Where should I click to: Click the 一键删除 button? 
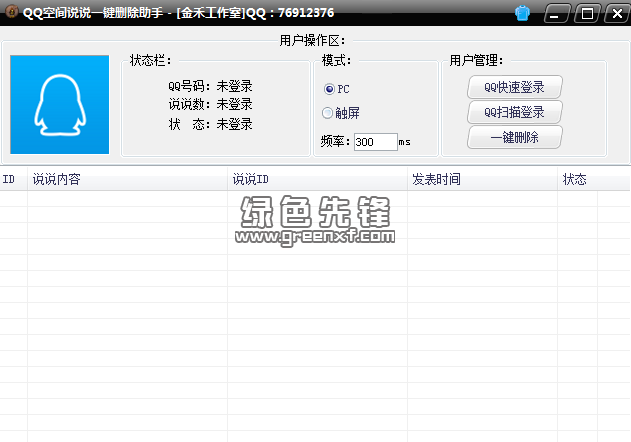coord(514,137)
